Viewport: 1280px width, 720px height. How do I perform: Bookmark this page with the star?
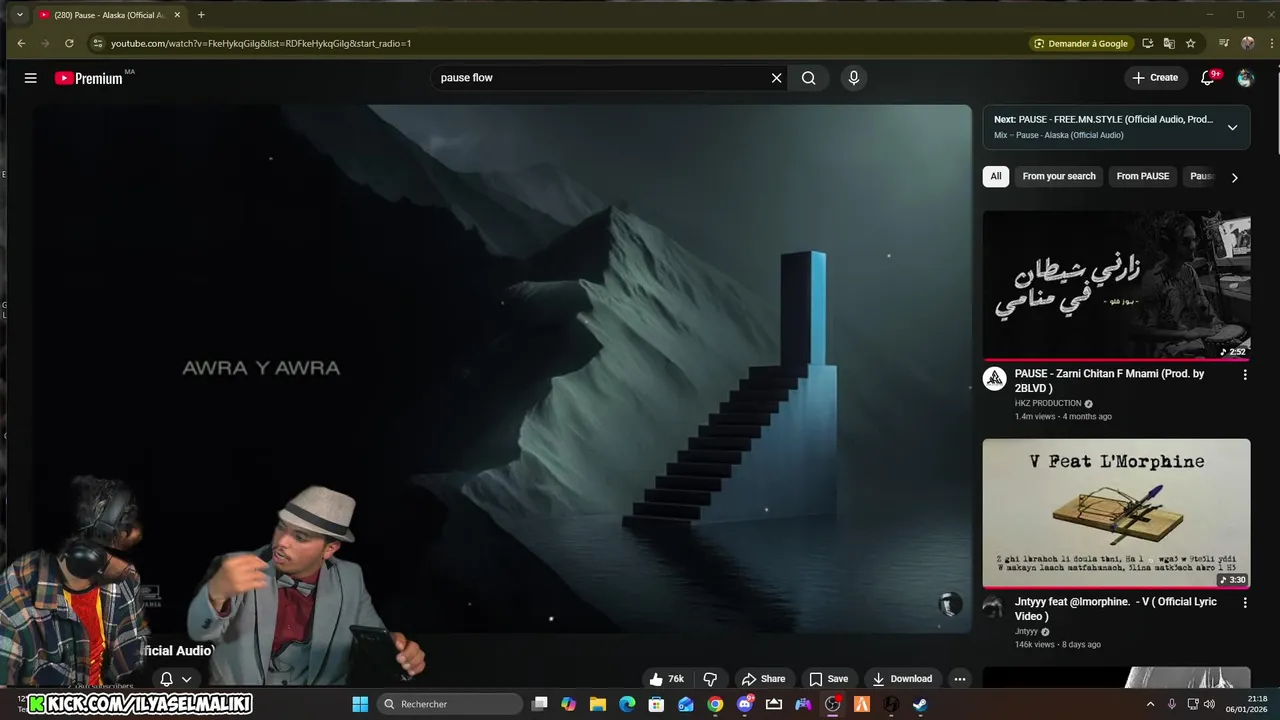click(1190, 43)
